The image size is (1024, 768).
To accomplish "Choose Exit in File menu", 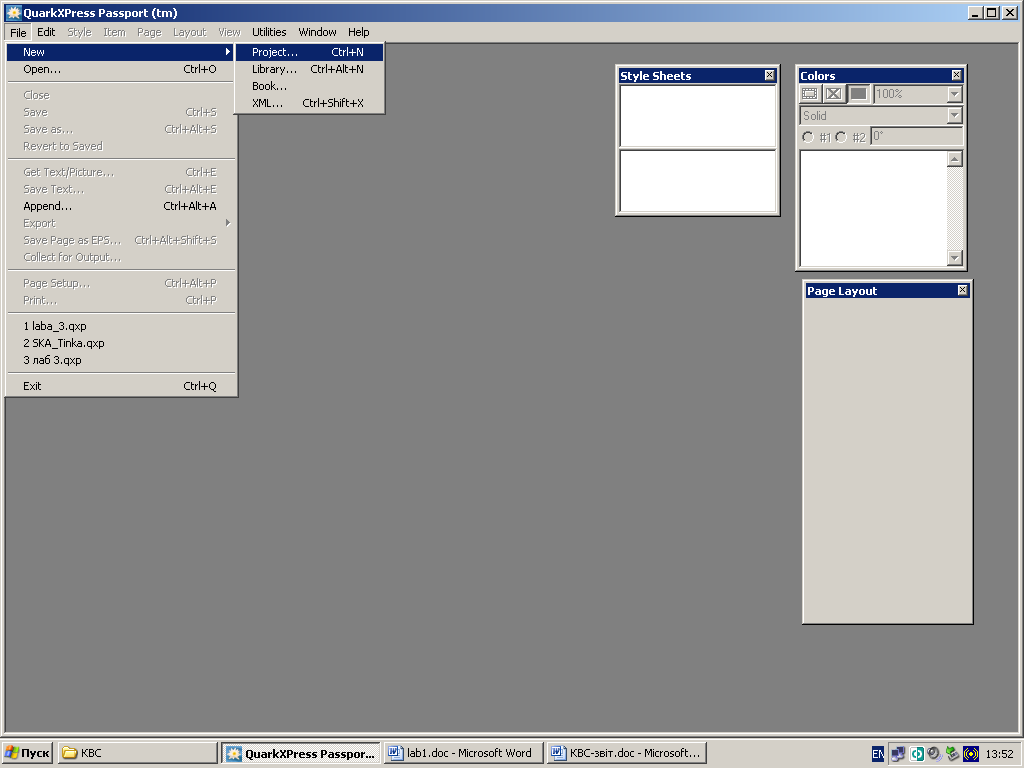I will point(121,386).
